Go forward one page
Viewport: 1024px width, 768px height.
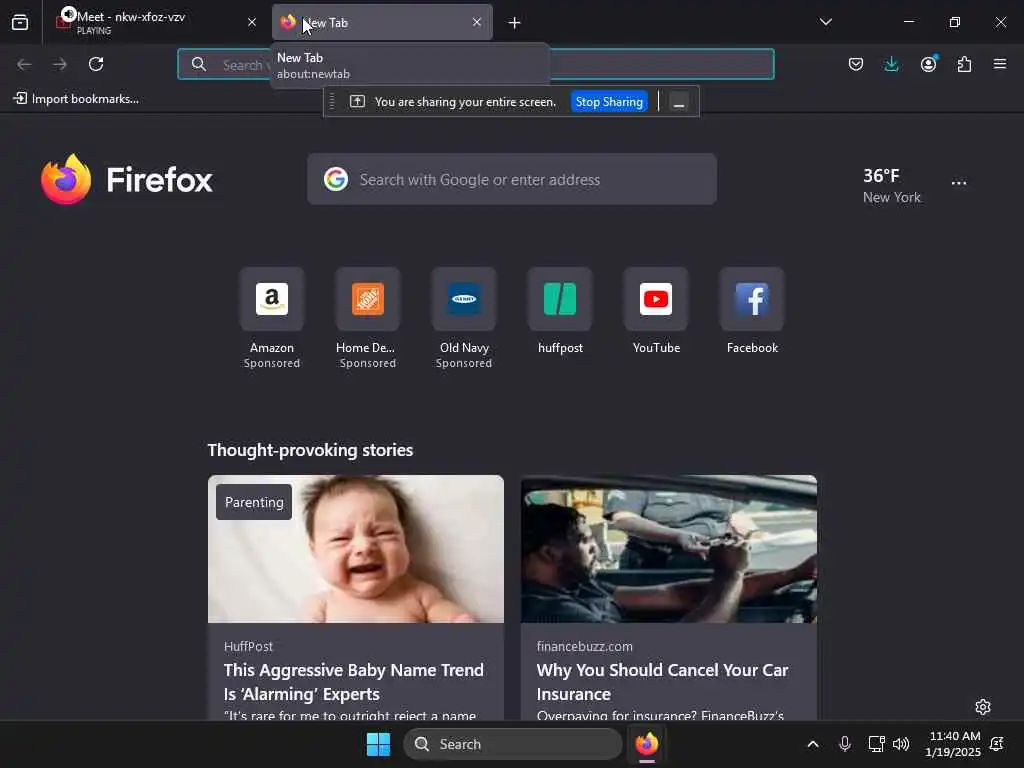tap(60, 64)
